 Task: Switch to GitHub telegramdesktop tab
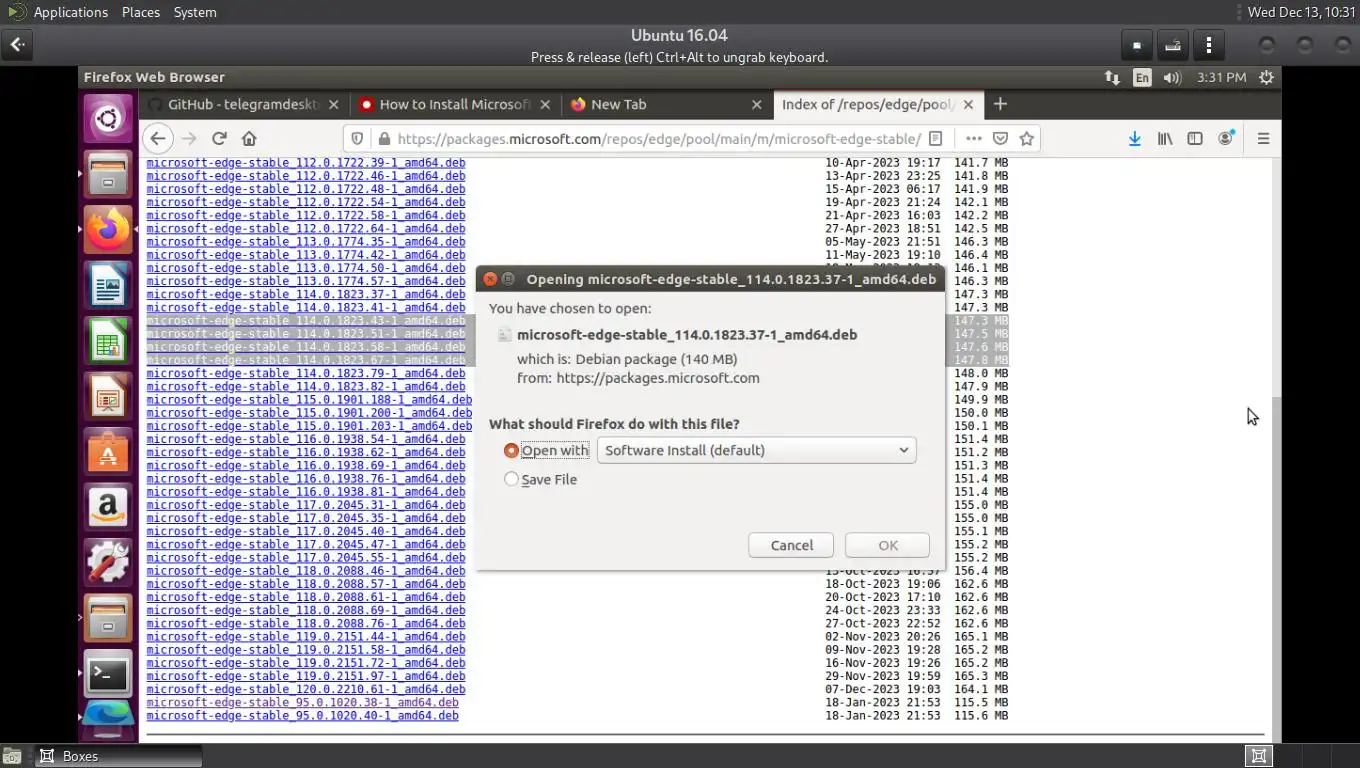tap(243, 104)
